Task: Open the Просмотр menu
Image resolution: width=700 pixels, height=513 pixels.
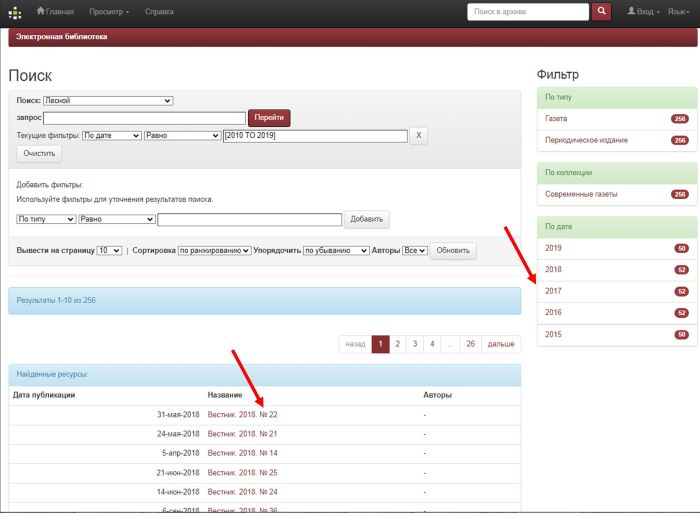Action: [x=109, y=12]
